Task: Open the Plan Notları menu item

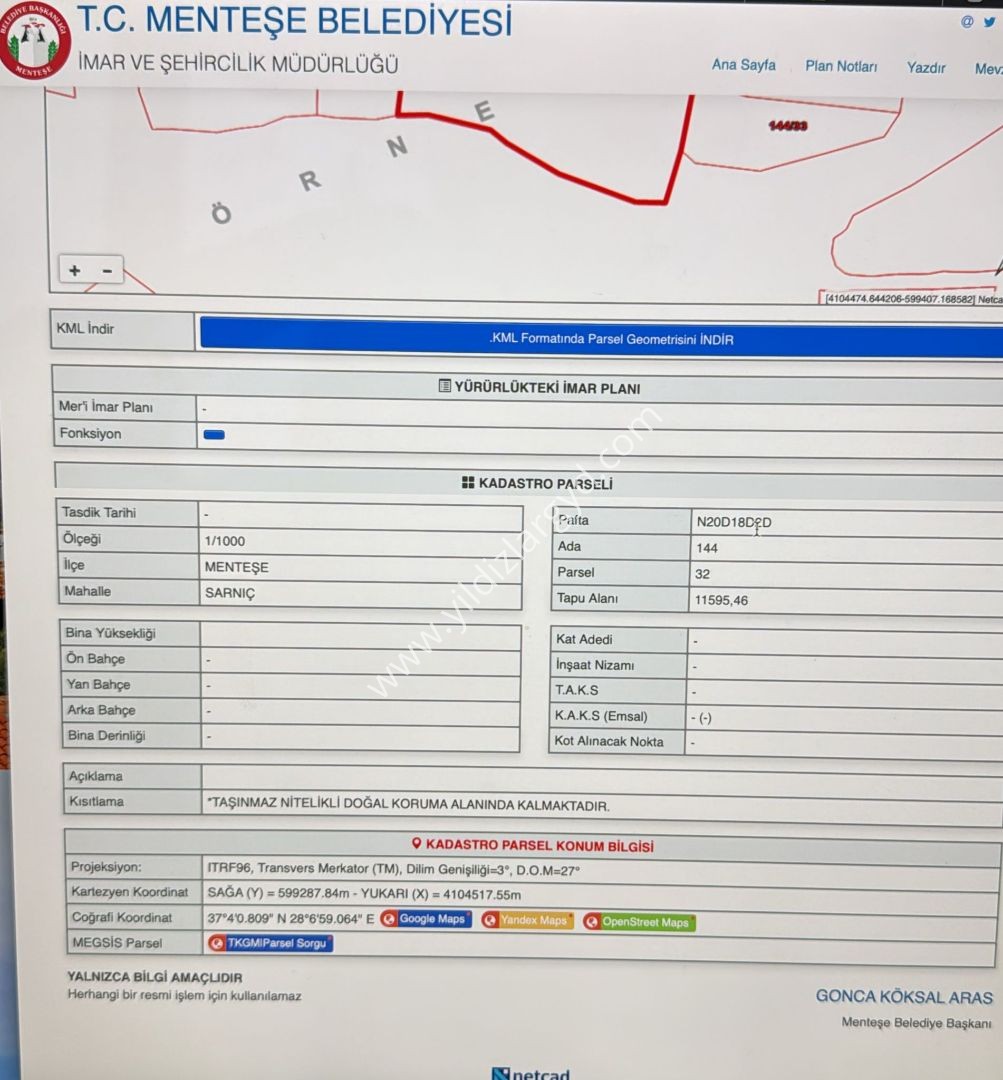Action: click(x=841, y=67)
